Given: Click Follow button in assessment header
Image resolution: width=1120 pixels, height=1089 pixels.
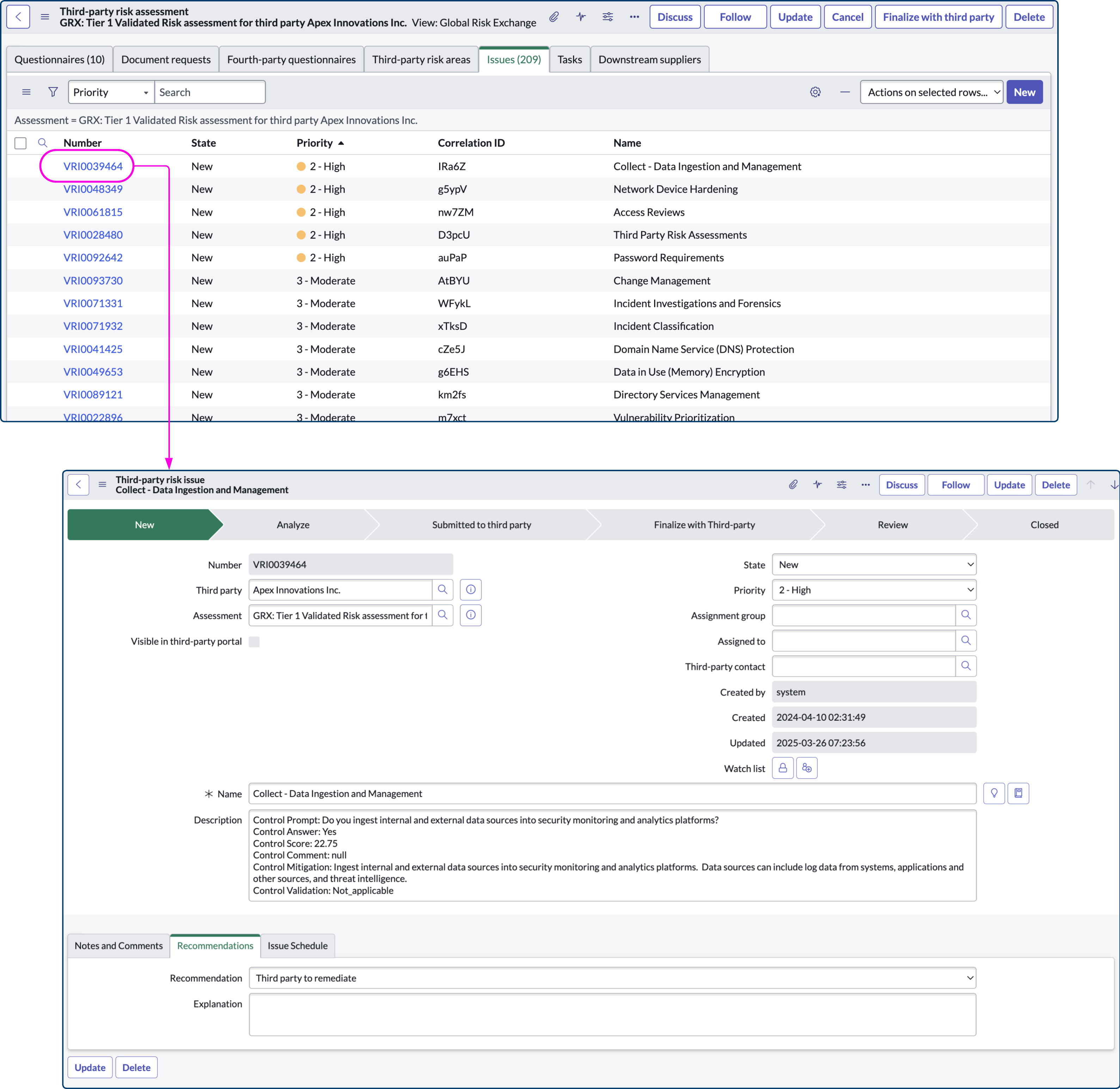Looking at the screenshot, I should (x=735, y=17).
